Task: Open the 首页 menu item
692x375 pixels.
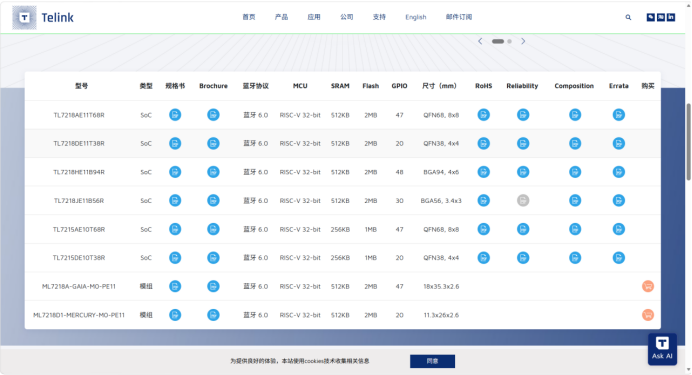Action: click(249, 17)
